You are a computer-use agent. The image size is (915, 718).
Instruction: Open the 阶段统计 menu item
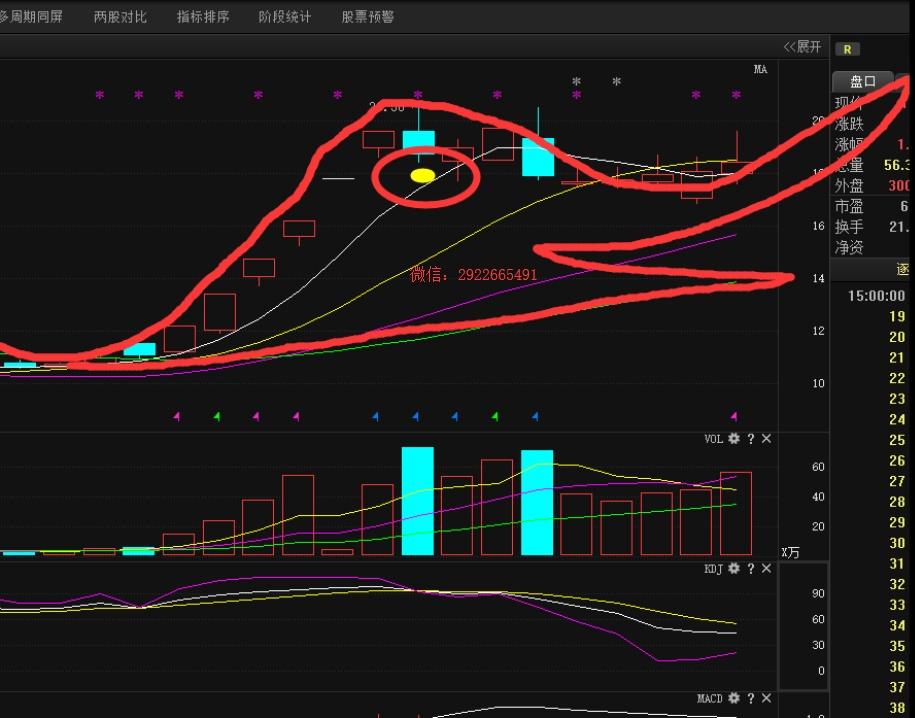[285, 16]
